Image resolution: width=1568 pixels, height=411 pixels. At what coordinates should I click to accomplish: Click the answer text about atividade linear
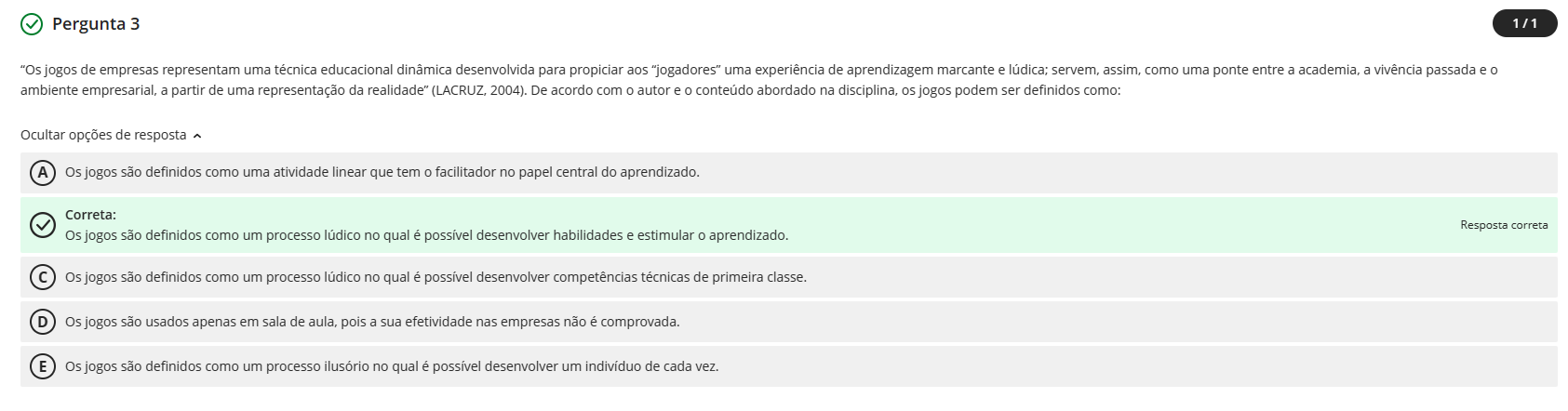[x=382, y=172]
